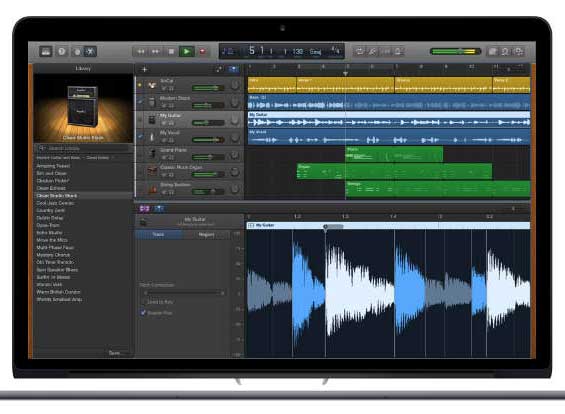Viewport: 565px width, 414px height.
Task: Select the My Guitar region header in editor
Action: click(388, 226)
